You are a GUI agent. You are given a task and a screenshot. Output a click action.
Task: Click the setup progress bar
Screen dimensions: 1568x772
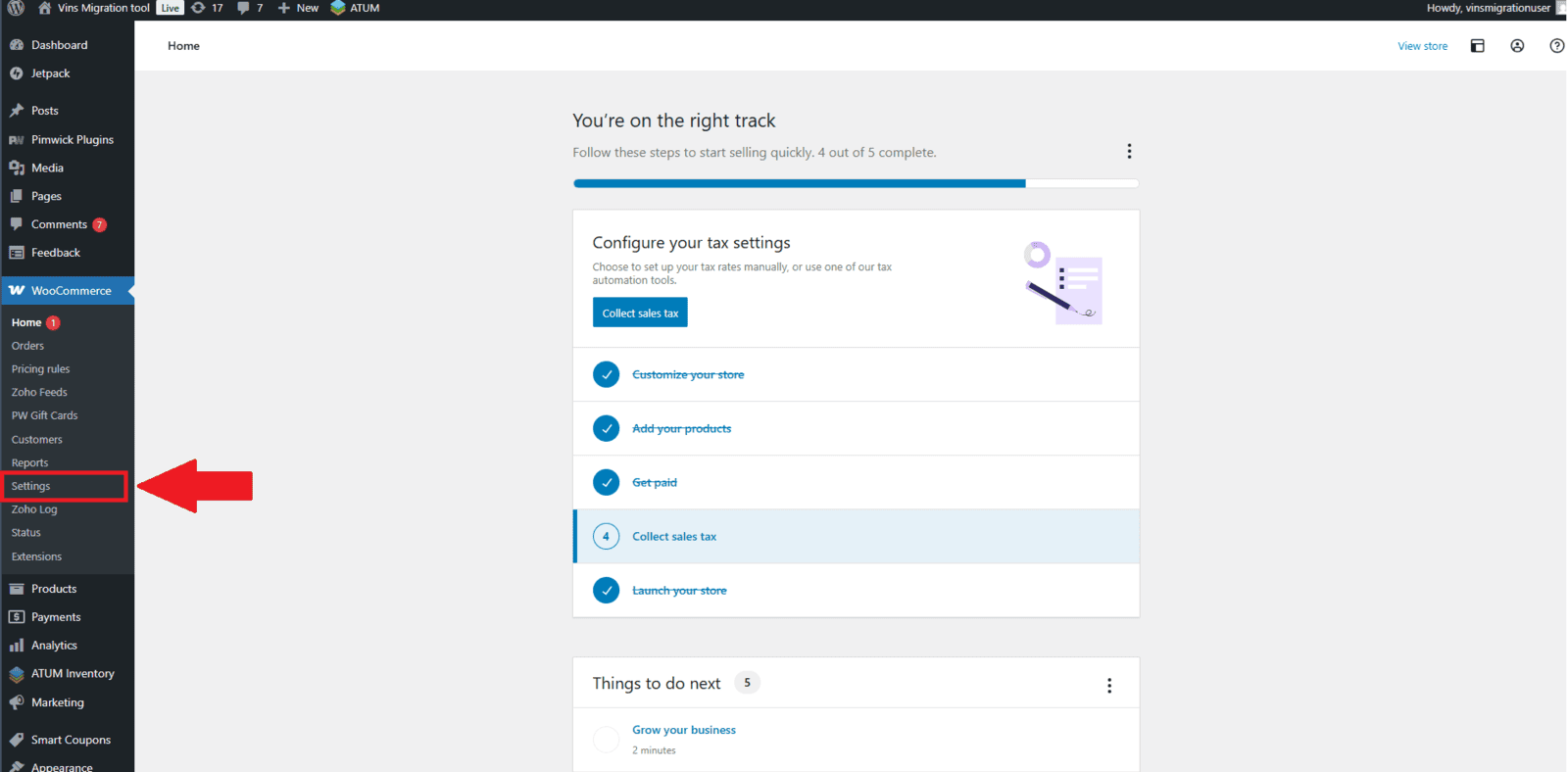[x=855, y=183]
